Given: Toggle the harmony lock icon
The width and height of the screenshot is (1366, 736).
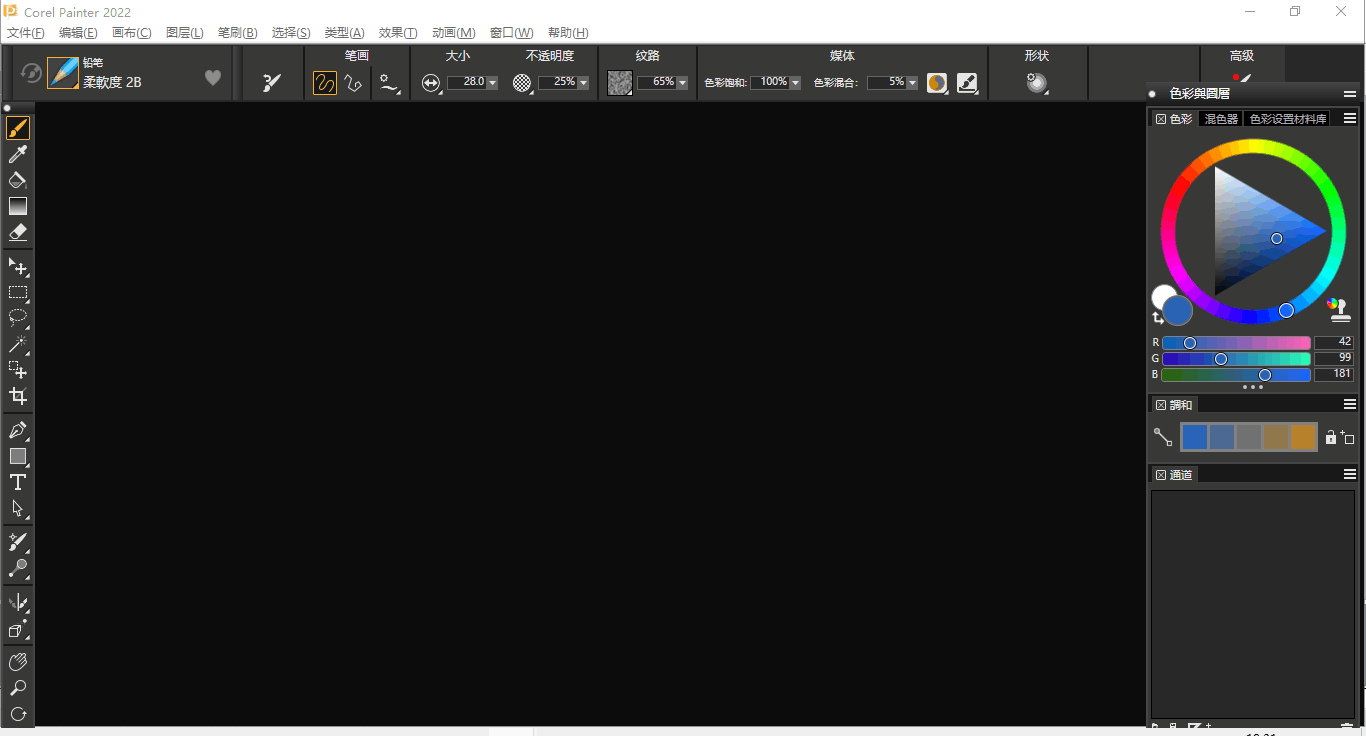Looking at the screenshot, I should pyautogui.click(x=1330, y=437).
